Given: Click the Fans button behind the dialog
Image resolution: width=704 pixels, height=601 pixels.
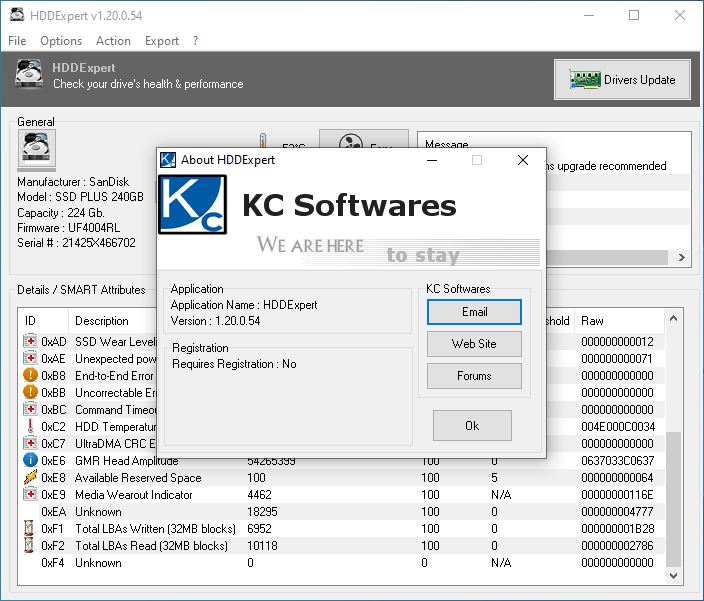Looking at the screenshot, I should pos(364,139).
